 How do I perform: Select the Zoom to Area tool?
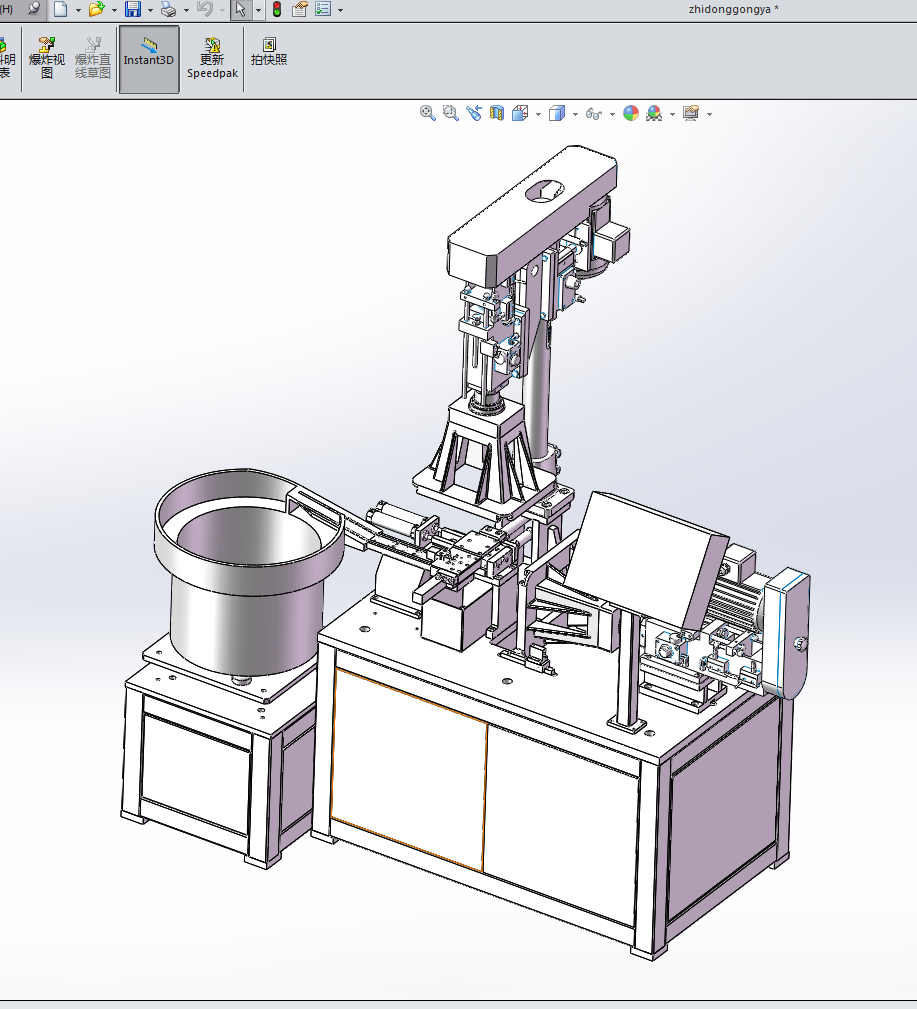451,114
